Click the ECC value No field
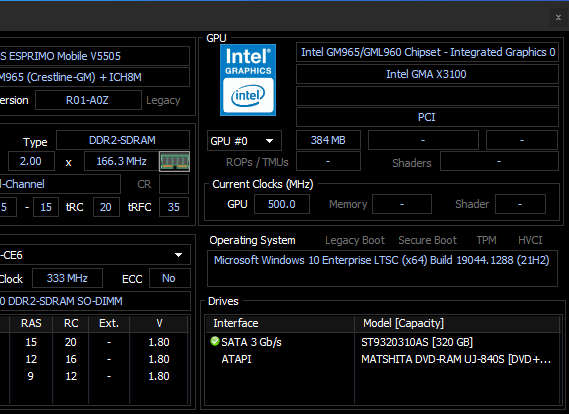The image size is (569, 414). tap(169, 278)
